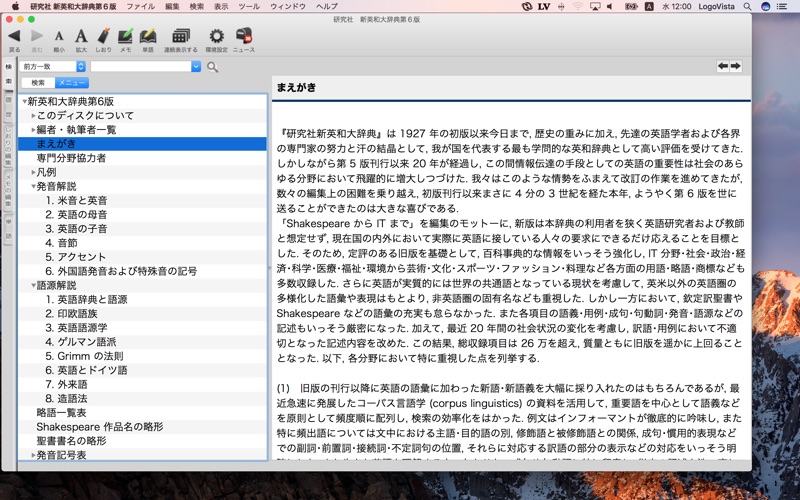Select the 検索 vertical side tab

pos(9,74)
